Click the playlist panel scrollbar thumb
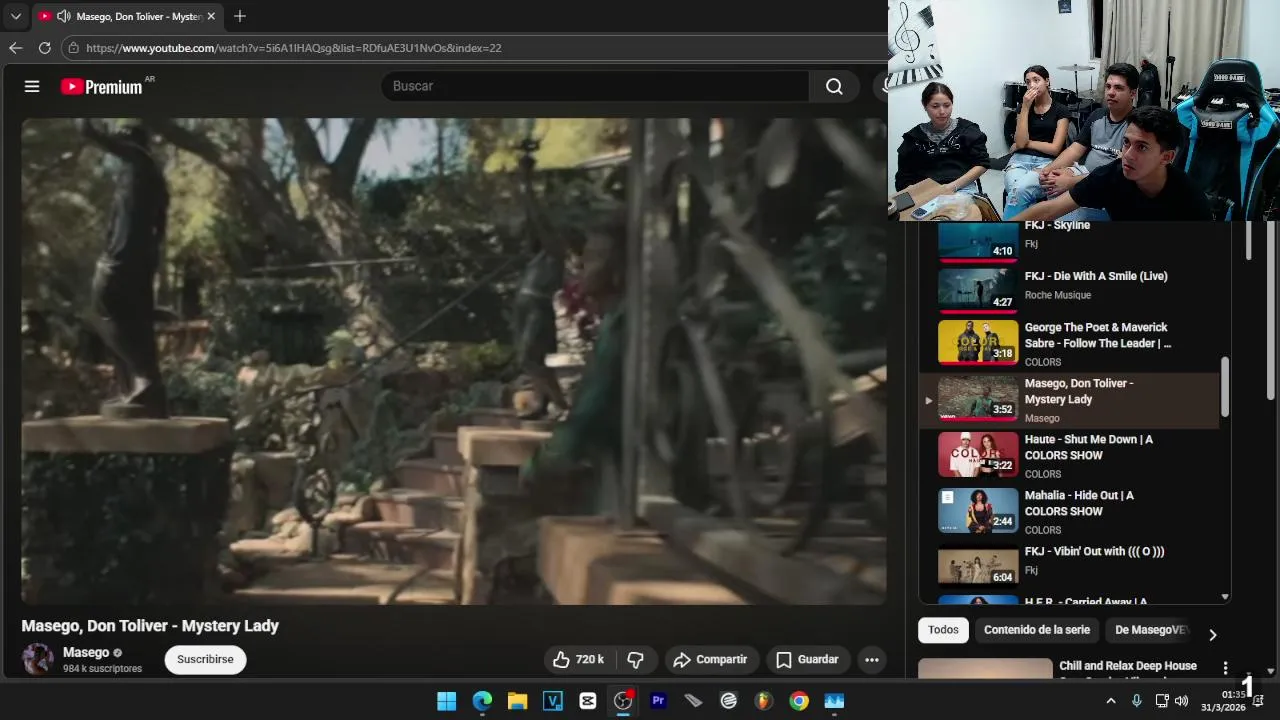The image size is (1280, 720). click(1225, 387)
